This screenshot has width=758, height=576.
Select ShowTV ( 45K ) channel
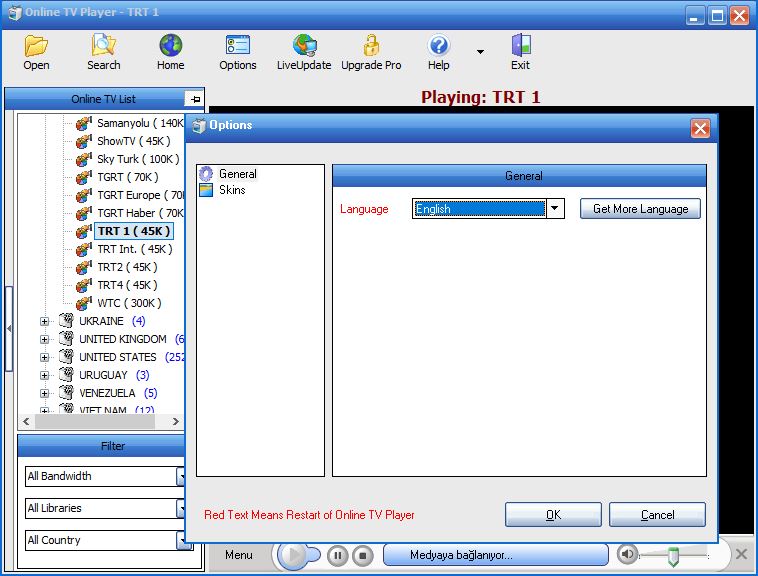(x=134, y=141)
